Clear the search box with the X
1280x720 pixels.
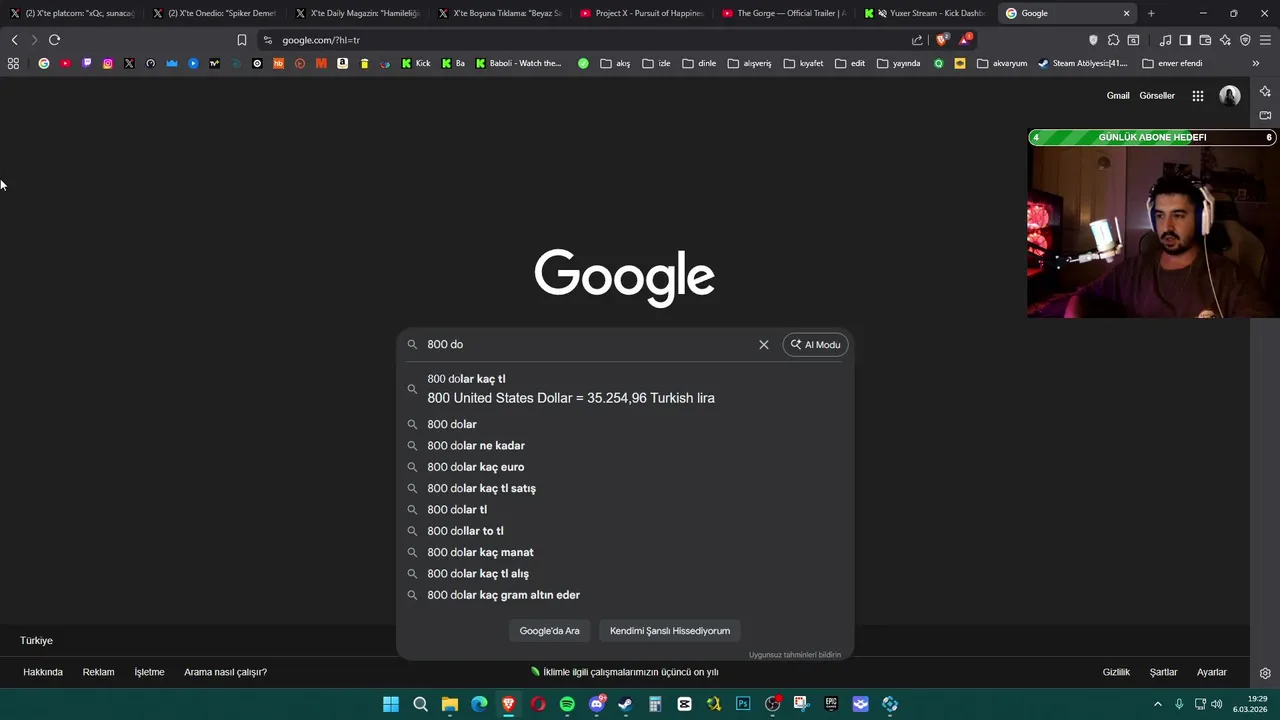click(764, 344)
